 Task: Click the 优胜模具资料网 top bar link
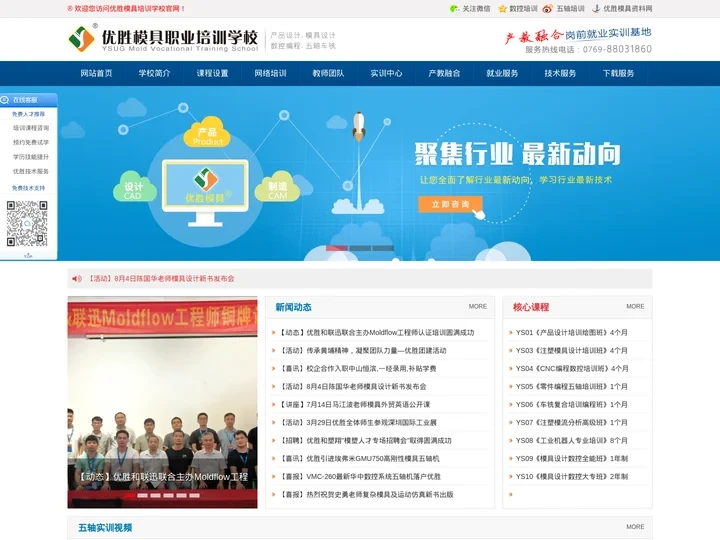coord(628,8)
